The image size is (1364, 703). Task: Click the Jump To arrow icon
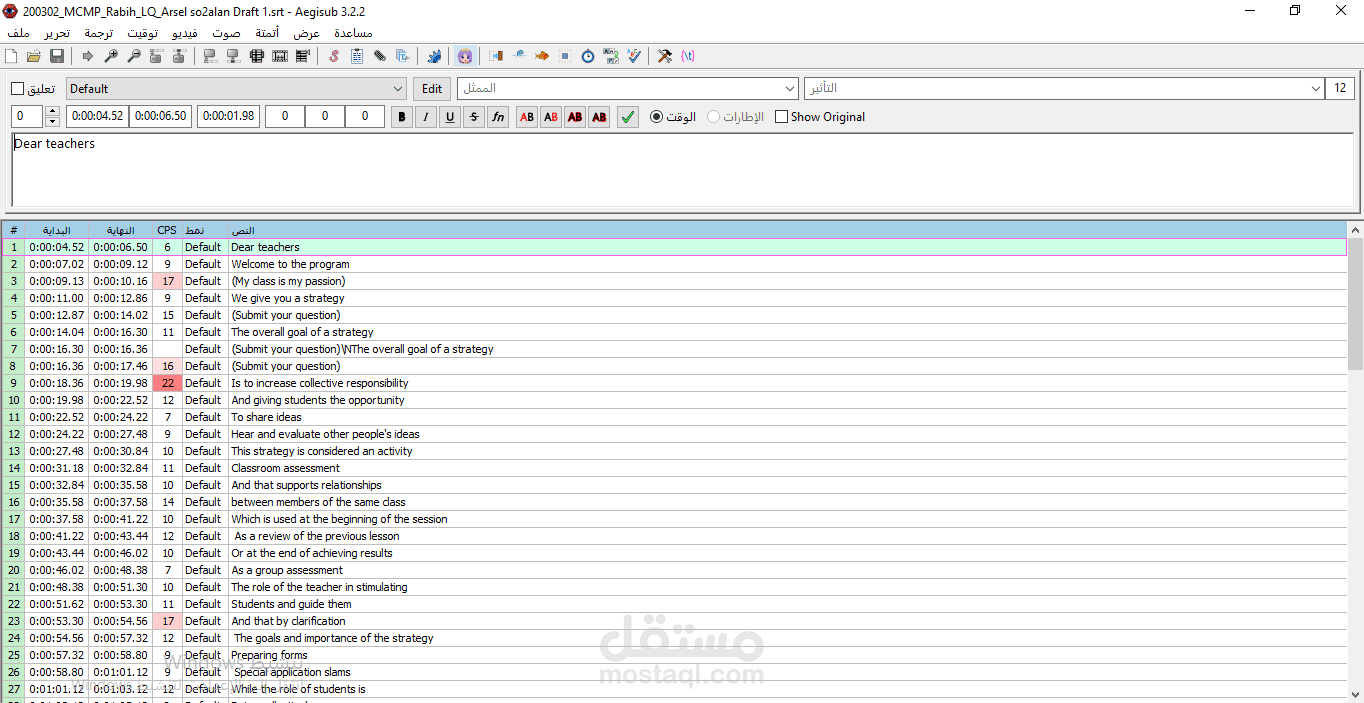pos(88,56)
